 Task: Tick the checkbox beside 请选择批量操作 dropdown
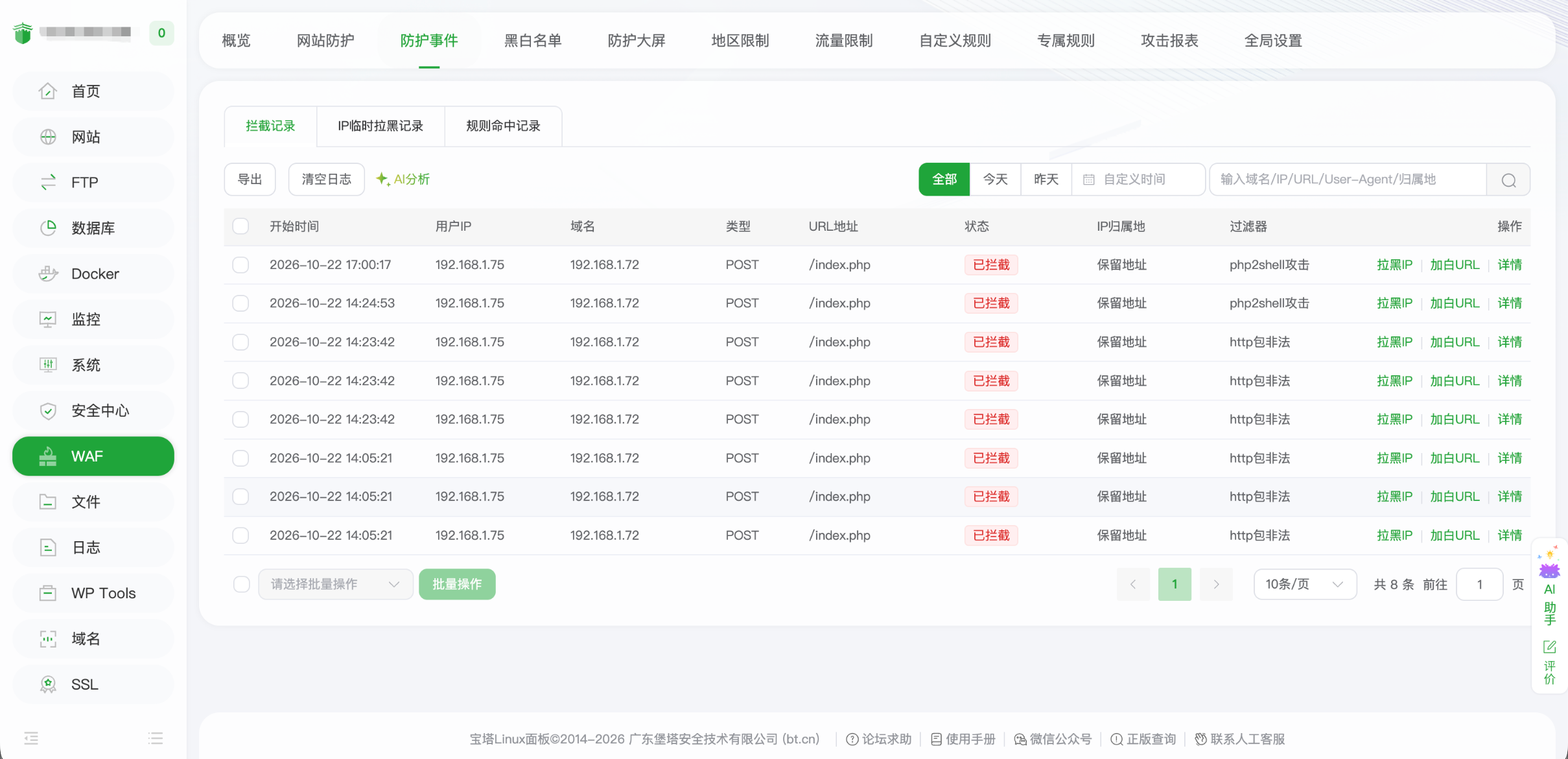[241, 584]
